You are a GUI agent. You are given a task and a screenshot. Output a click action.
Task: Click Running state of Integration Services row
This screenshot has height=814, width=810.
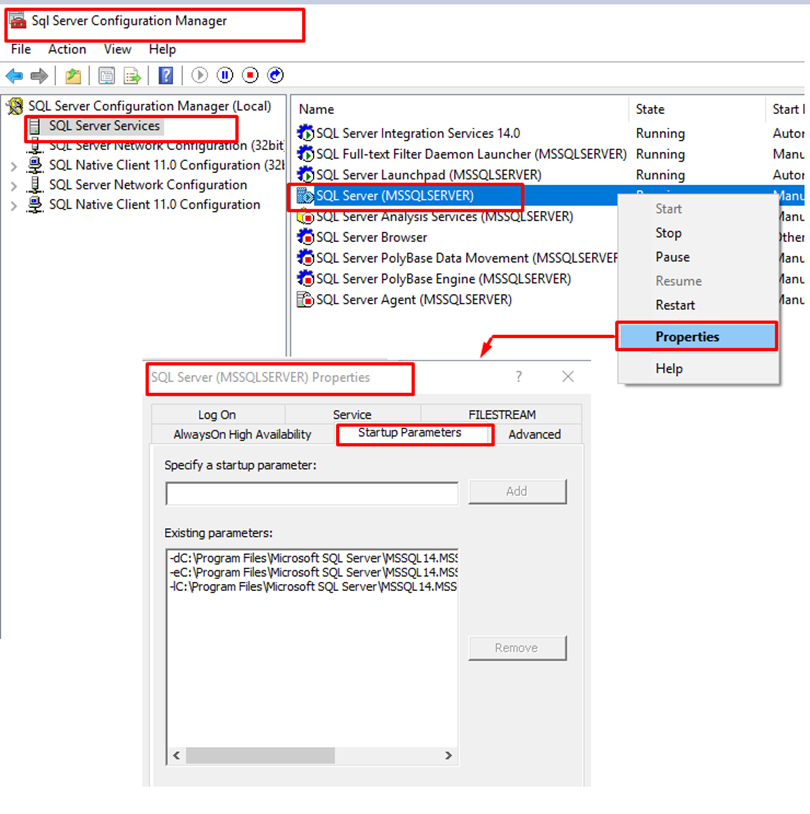[x=660, y=133]
